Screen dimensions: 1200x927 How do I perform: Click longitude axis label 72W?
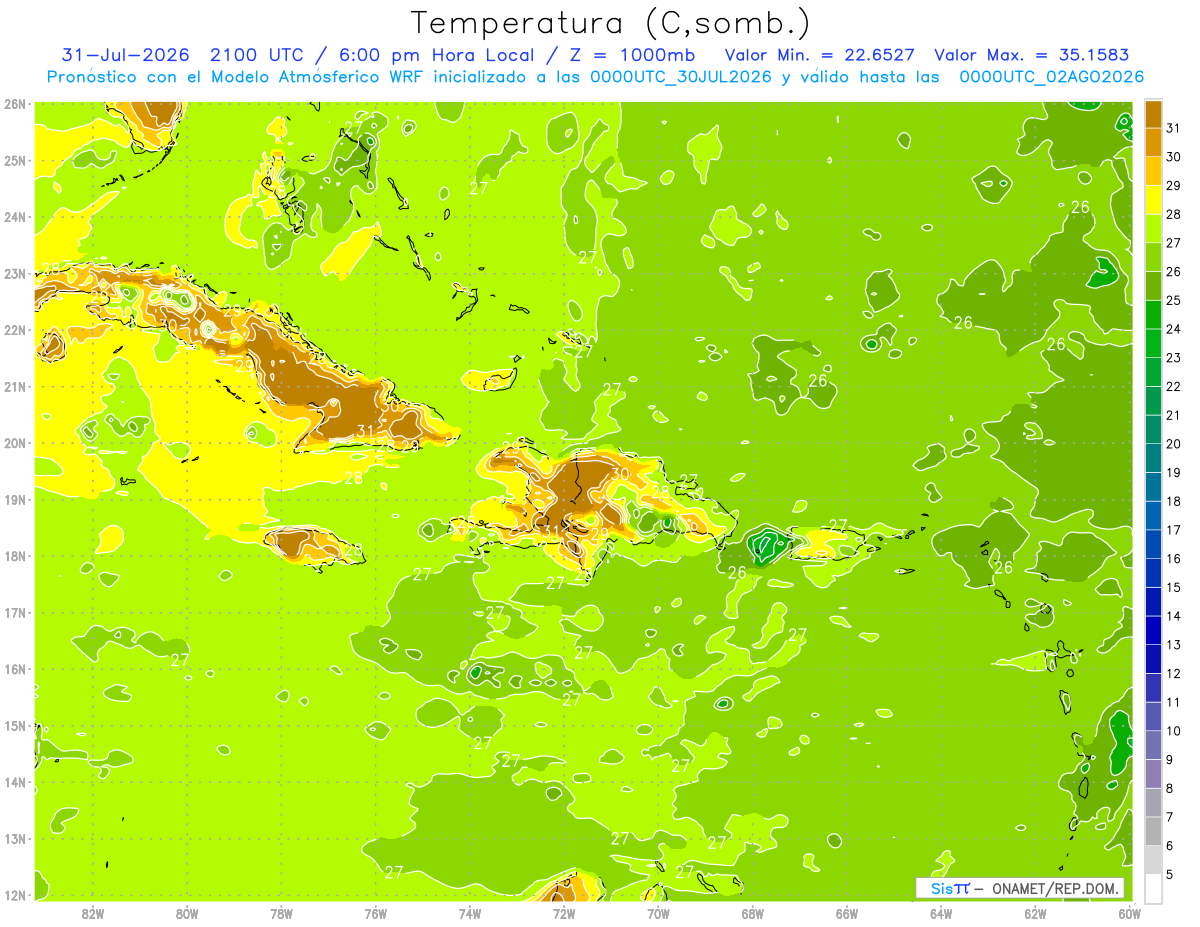pos(564,913)
